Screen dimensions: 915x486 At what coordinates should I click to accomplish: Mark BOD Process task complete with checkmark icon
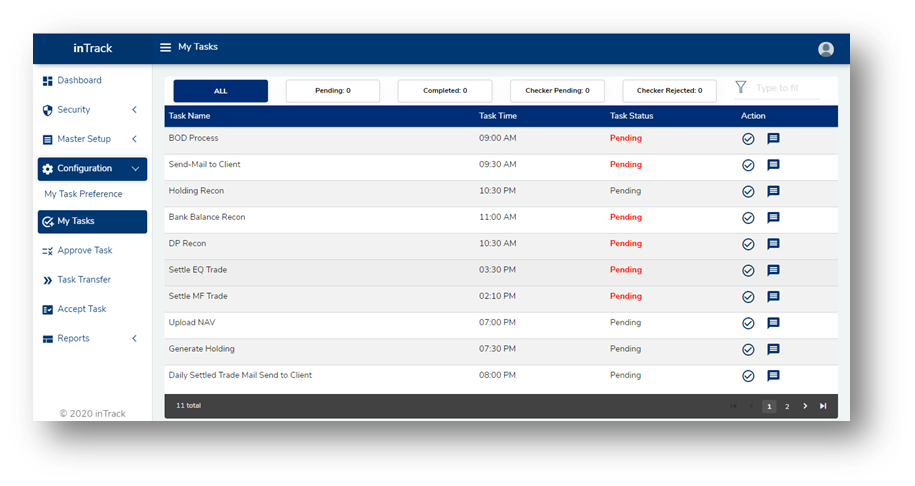click(748, 139)
